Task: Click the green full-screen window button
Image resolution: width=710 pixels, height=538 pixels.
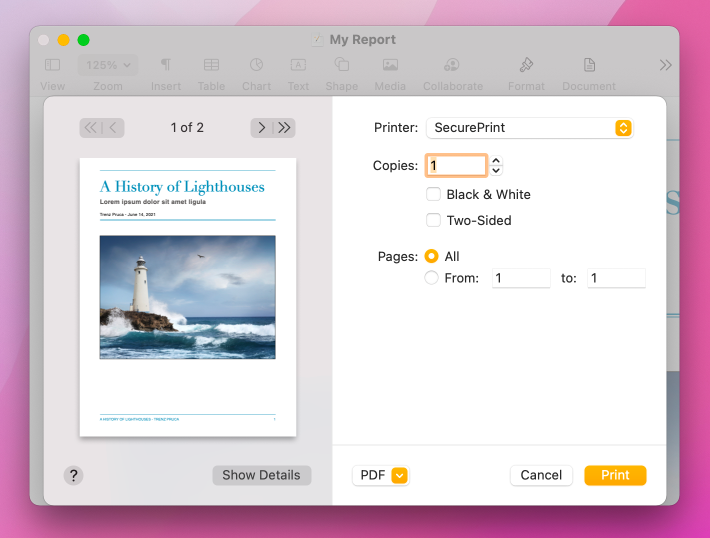Action: 83,40
